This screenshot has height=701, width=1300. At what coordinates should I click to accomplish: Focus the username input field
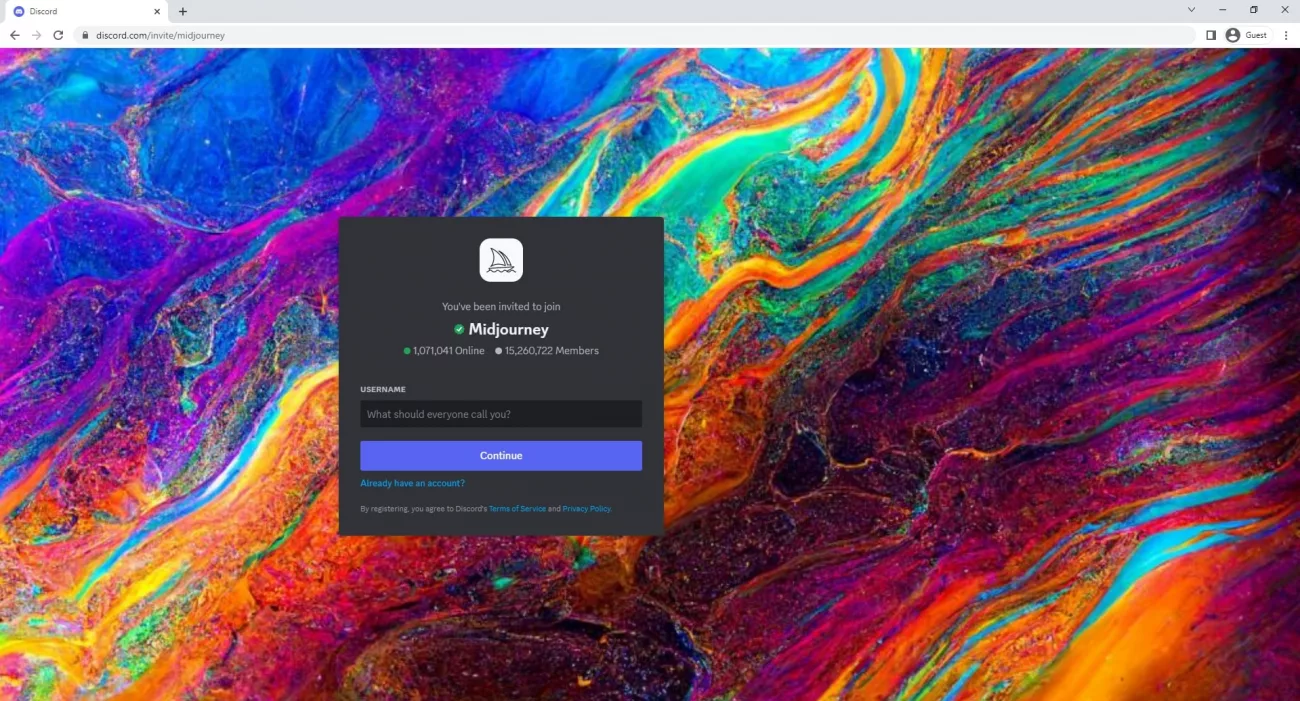click(x=501, y=414)
